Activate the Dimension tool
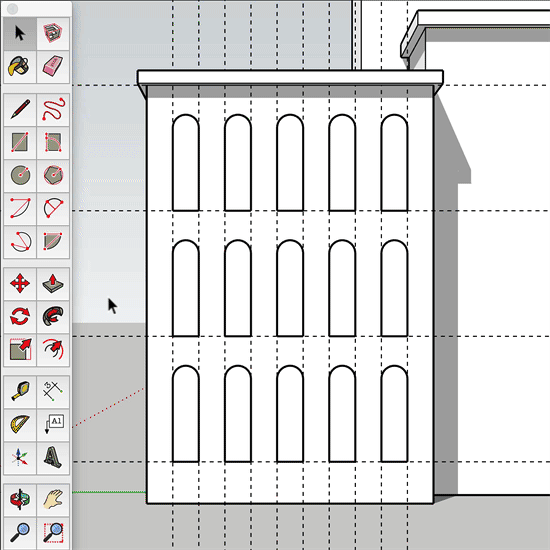 pyautogui.click(x=53, y=391)
